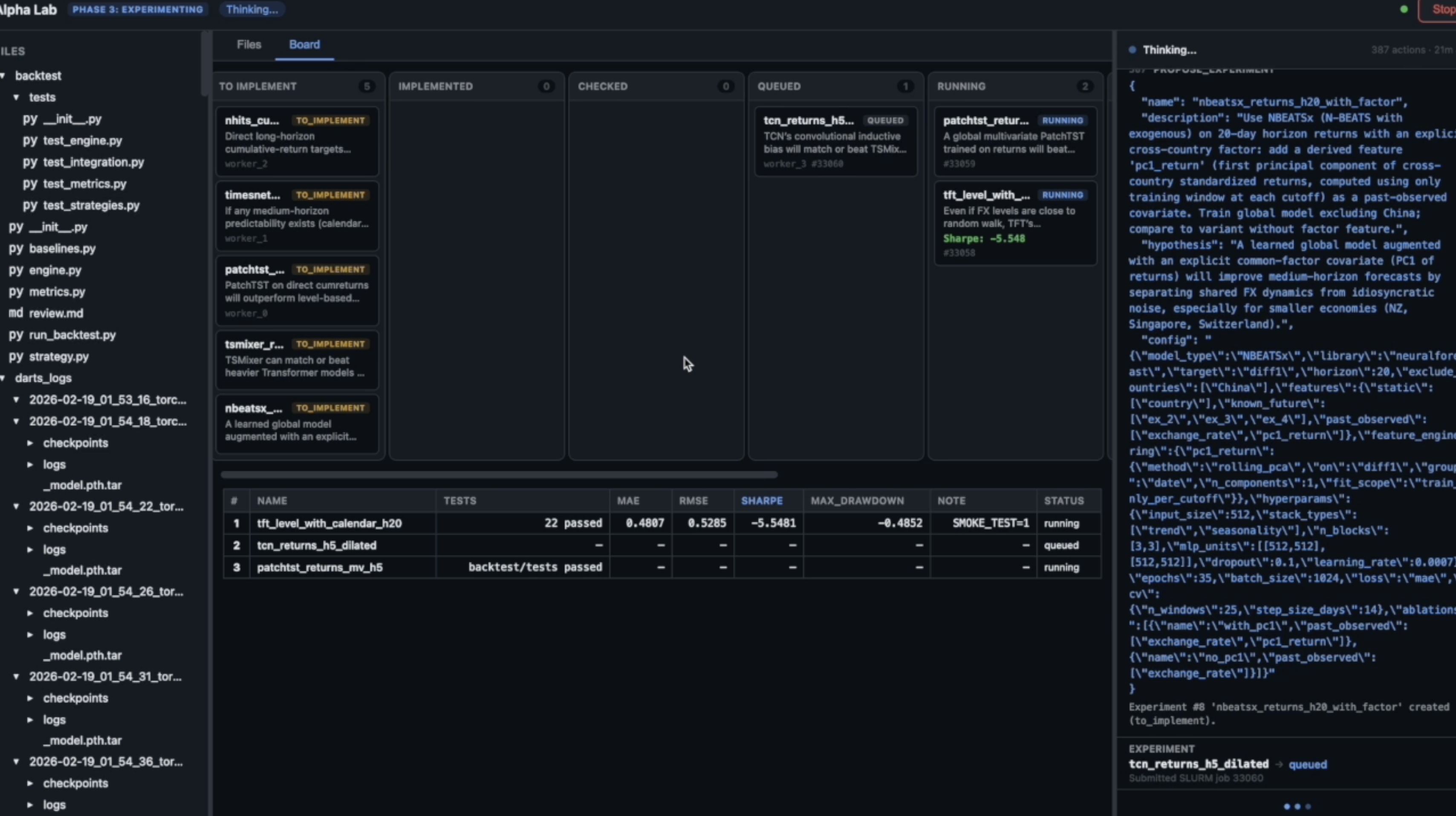Click the green status dot in top bar

coord(1404,10)
